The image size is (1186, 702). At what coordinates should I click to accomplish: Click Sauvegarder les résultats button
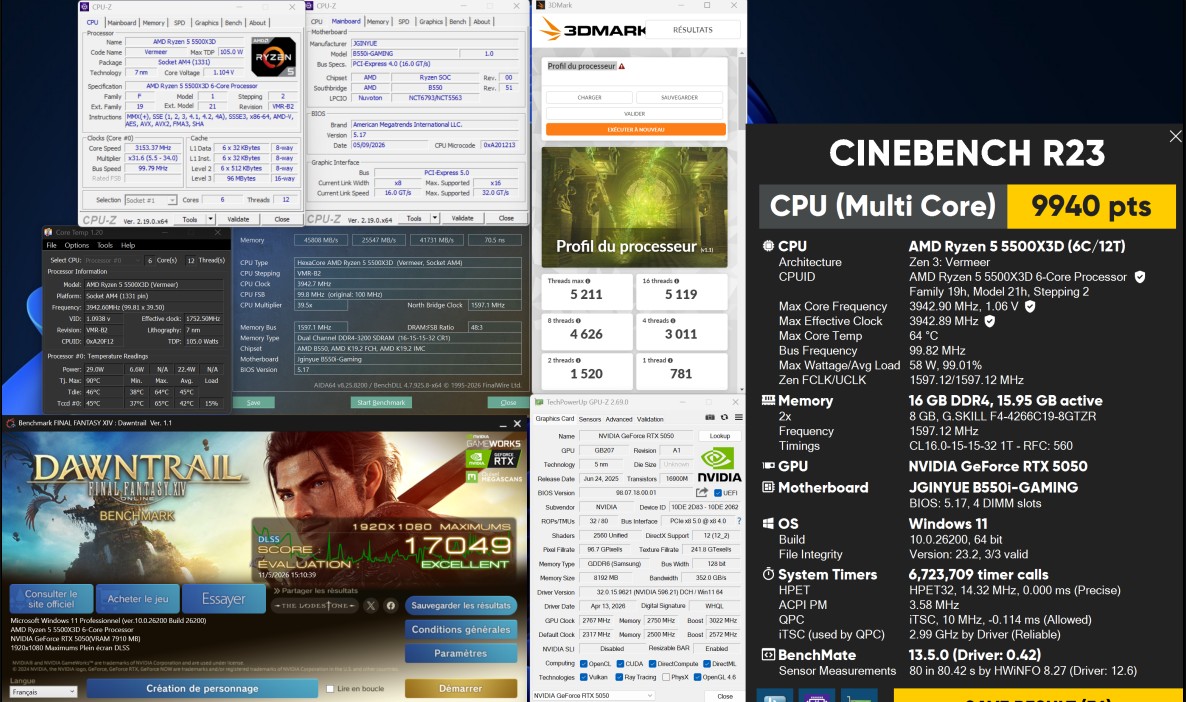pyautogui.click(x=461, y=605)
